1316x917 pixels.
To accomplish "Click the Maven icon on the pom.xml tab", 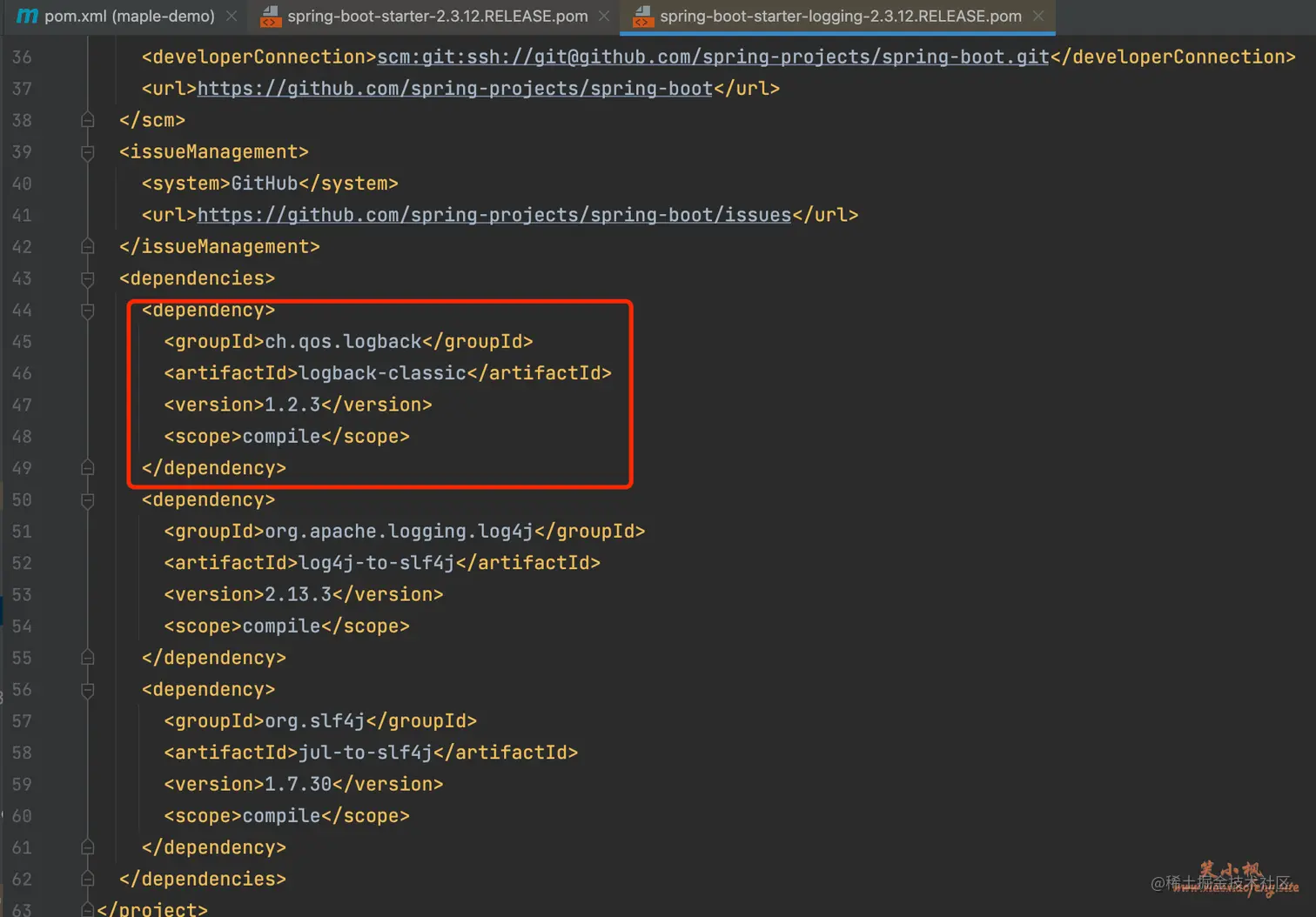I will tap(27, 16).
